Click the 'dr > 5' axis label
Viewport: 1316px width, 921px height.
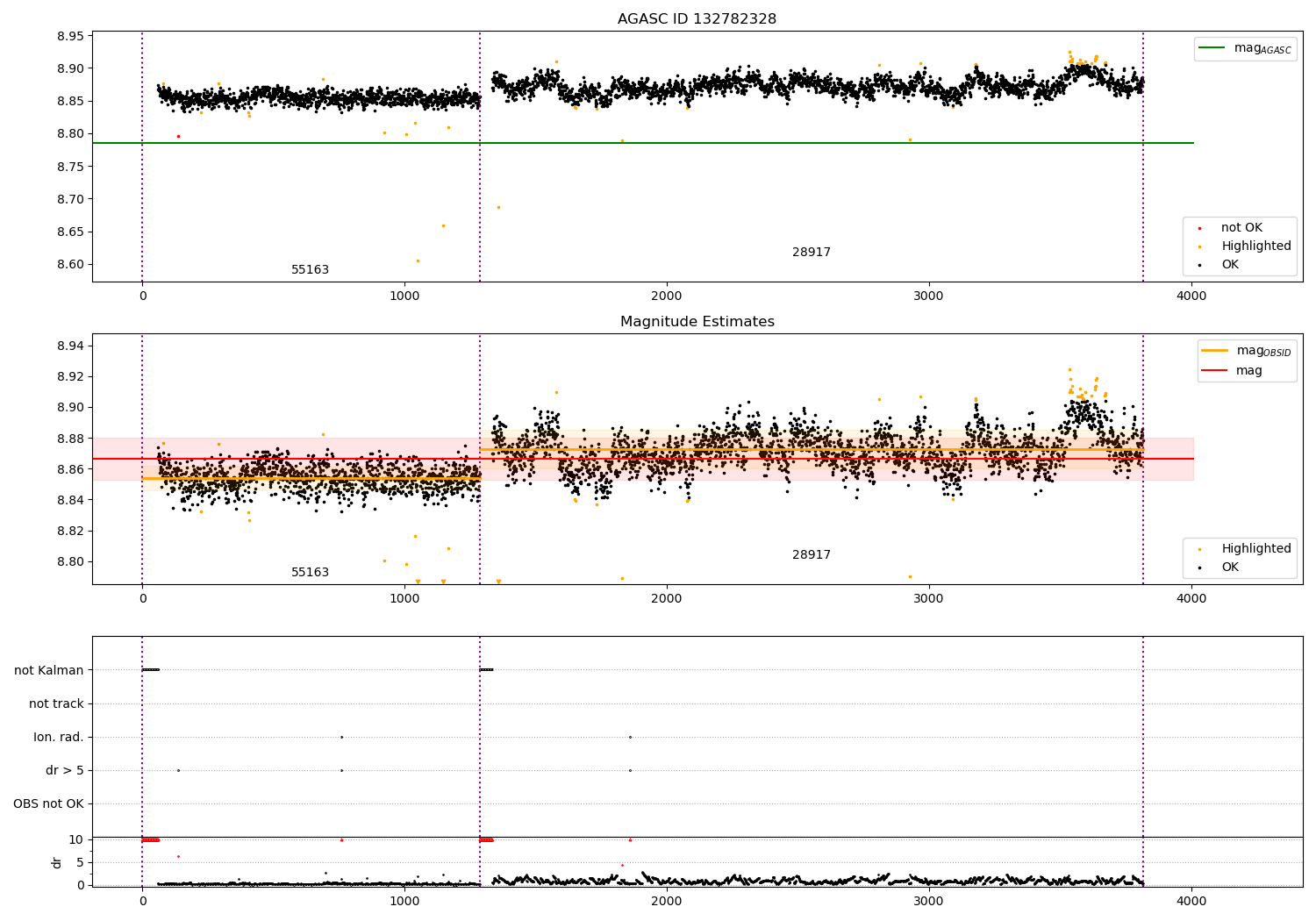point(65,770)
